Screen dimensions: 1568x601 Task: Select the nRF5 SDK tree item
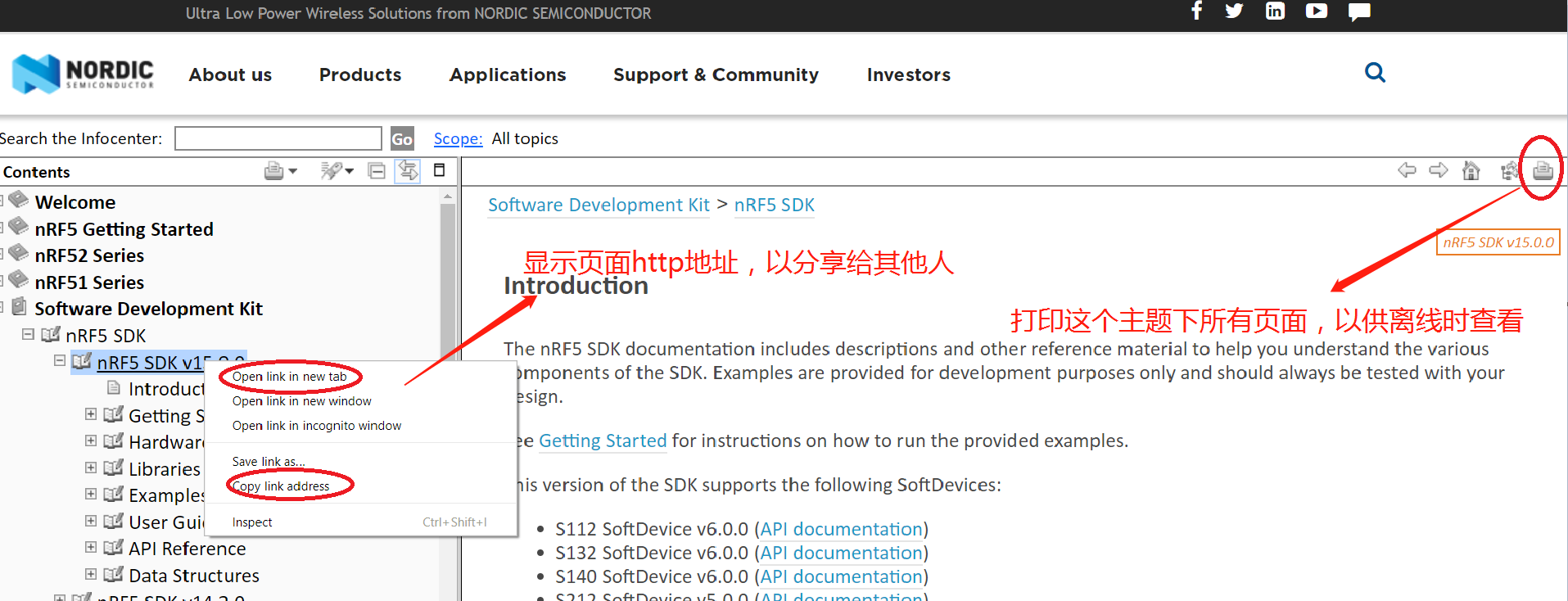[106, 336]
